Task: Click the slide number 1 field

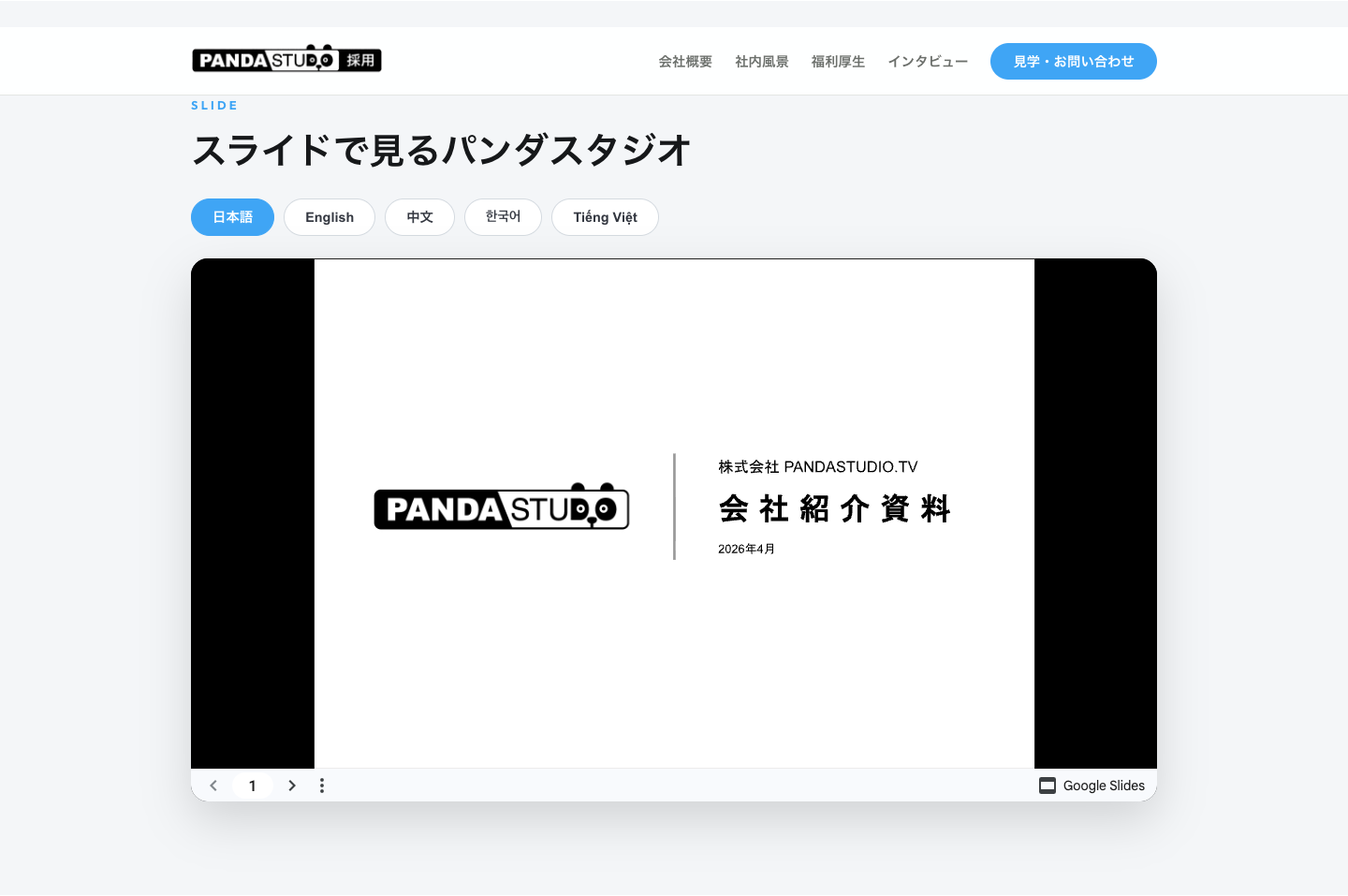Action: click(x=253, y=786)
